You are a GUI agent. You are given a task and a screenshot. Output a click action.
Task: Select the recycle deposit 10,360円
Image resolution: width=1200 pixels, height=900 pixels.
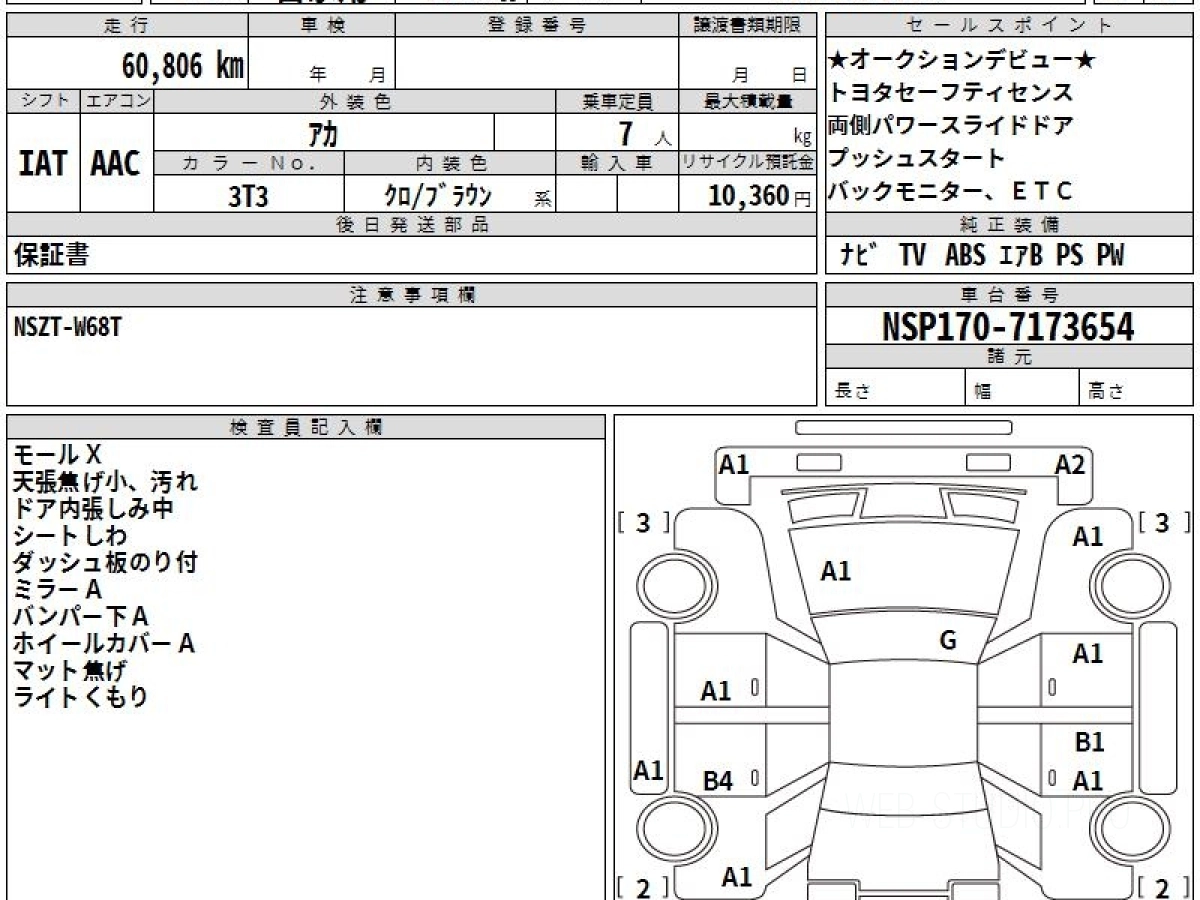pos(759,196)
